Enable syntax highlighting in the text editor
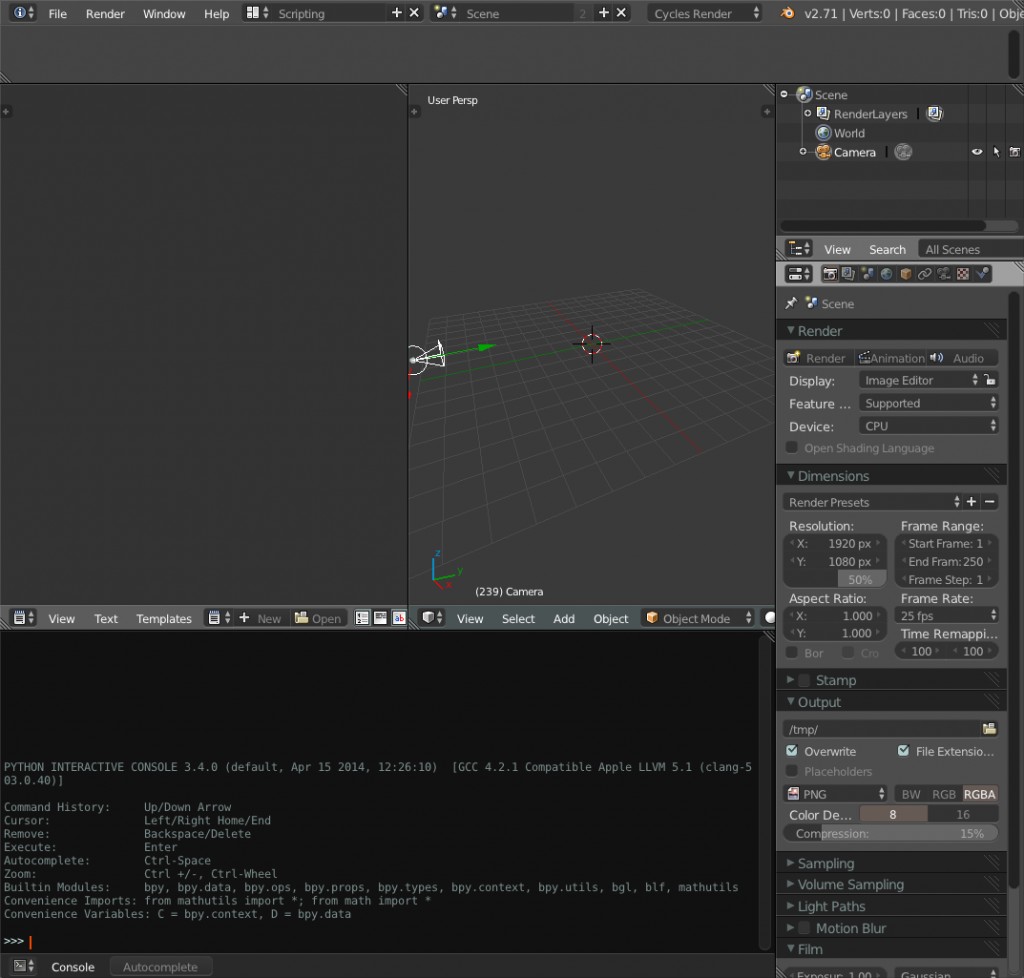The image size is (1024, 978). [x=398, y=618]
